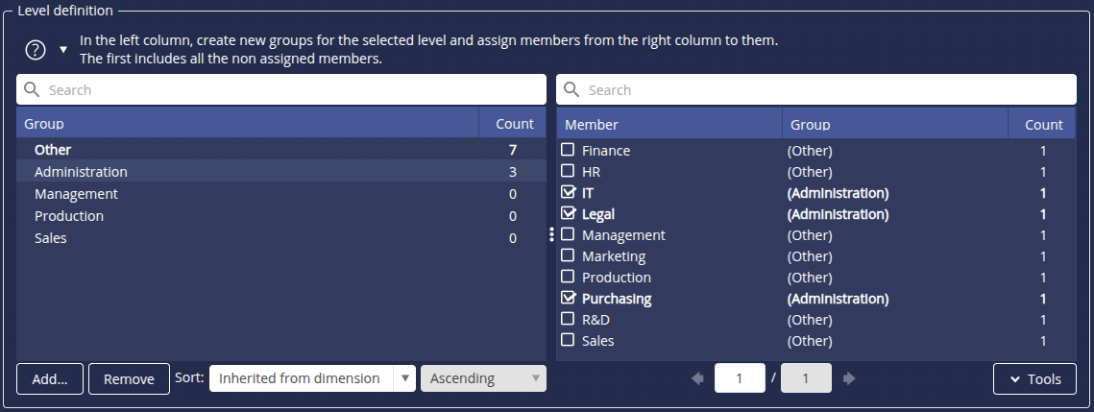
Task: Go to previous page arrow
Action: click(x=697, y=379)
